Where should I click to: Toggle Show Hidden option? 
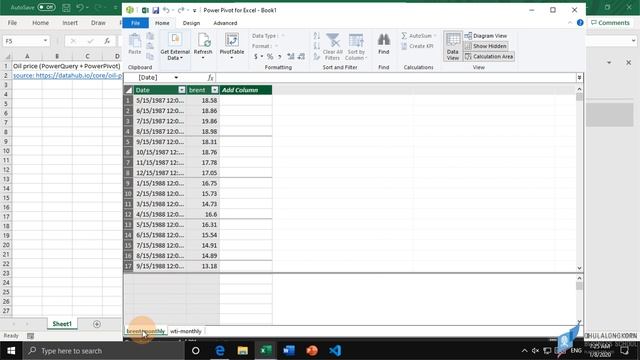[x=486, y=46]
